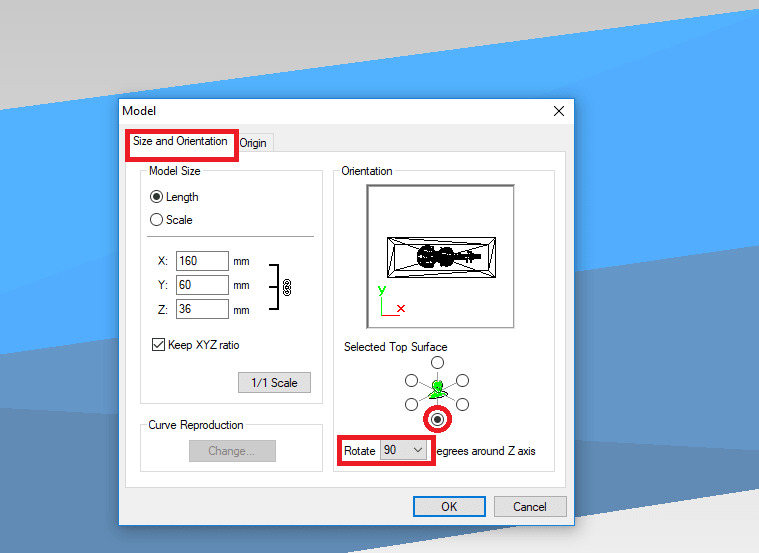Image resolution: width=759 pixels, height=553 pixels.
Task: Select the Scale radio button
Action: click(156, 219)
